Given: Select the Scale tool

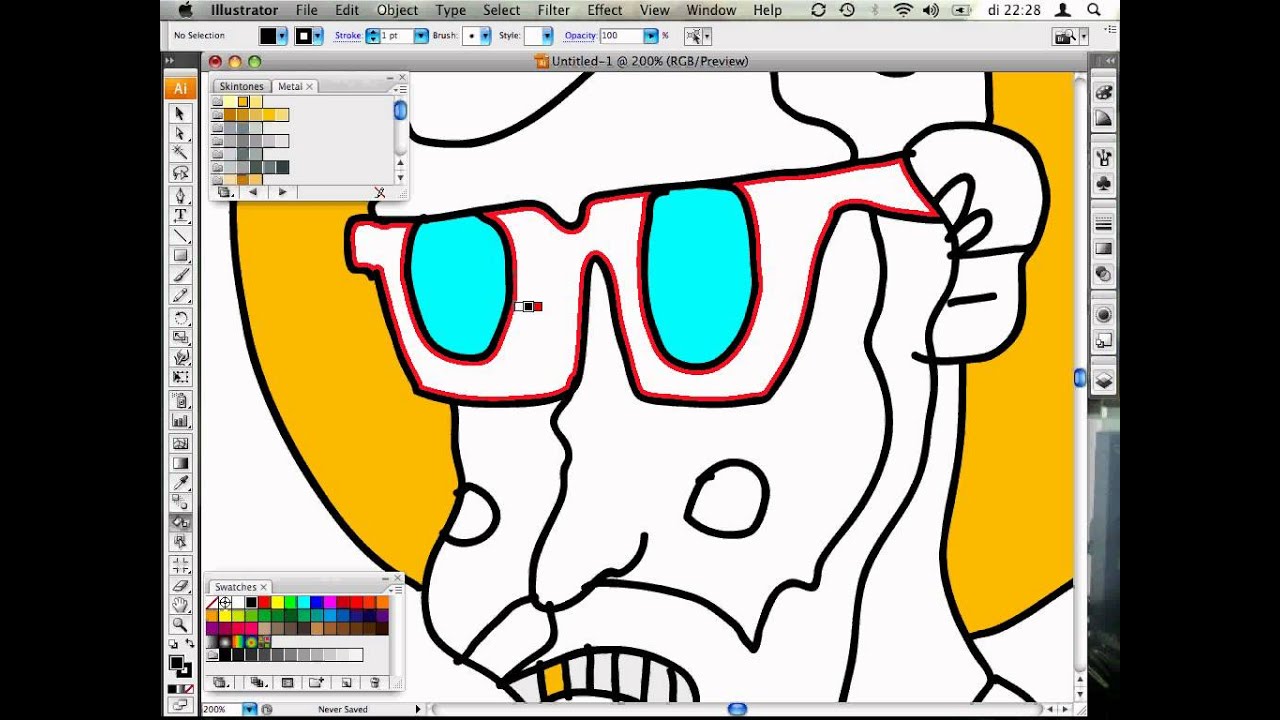Looking at the screenshot, I should pos(181,338).
